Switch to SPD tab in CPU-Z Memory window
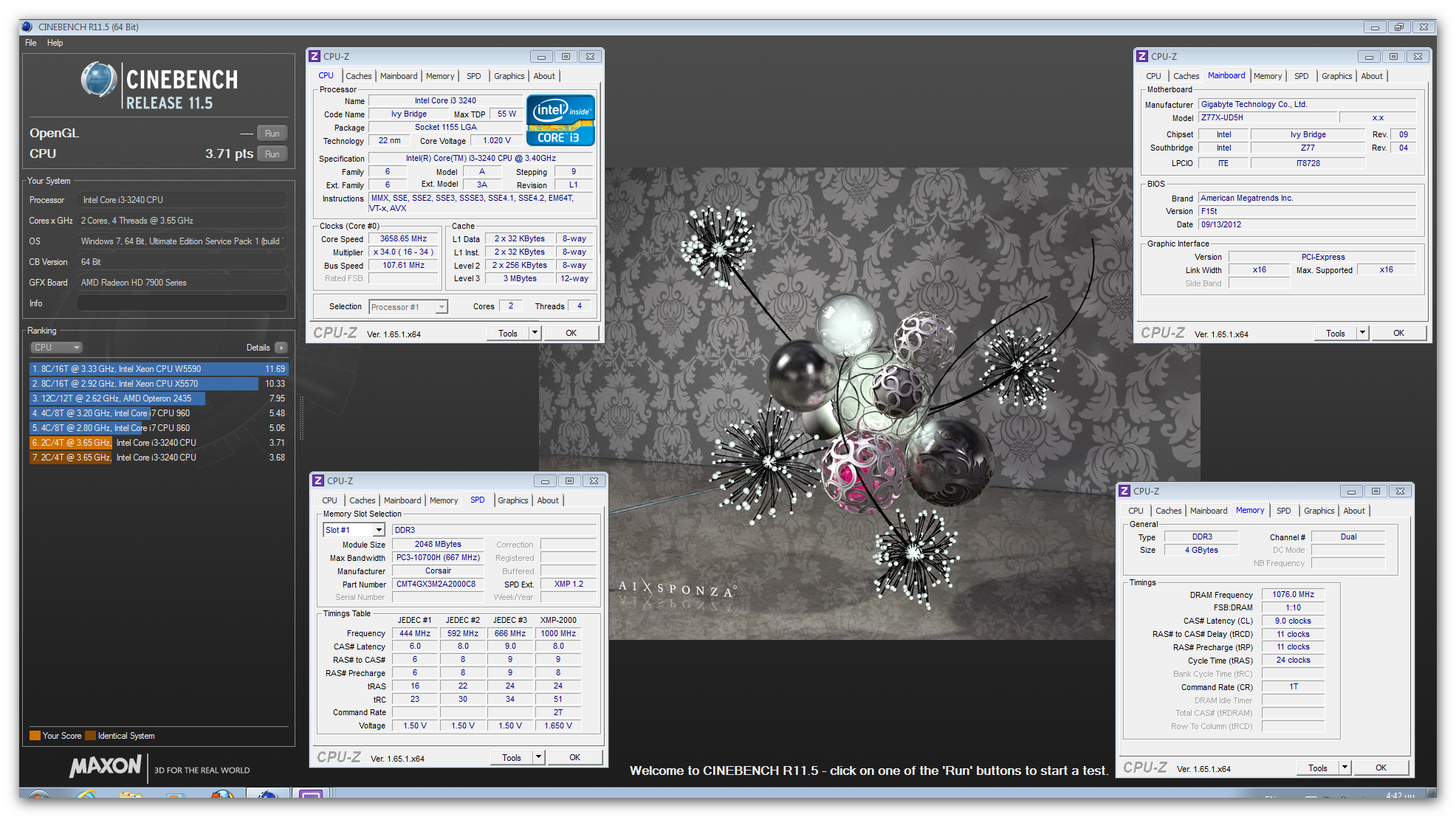Screen dimensions: 1456x817 [x=1284, y=511]
